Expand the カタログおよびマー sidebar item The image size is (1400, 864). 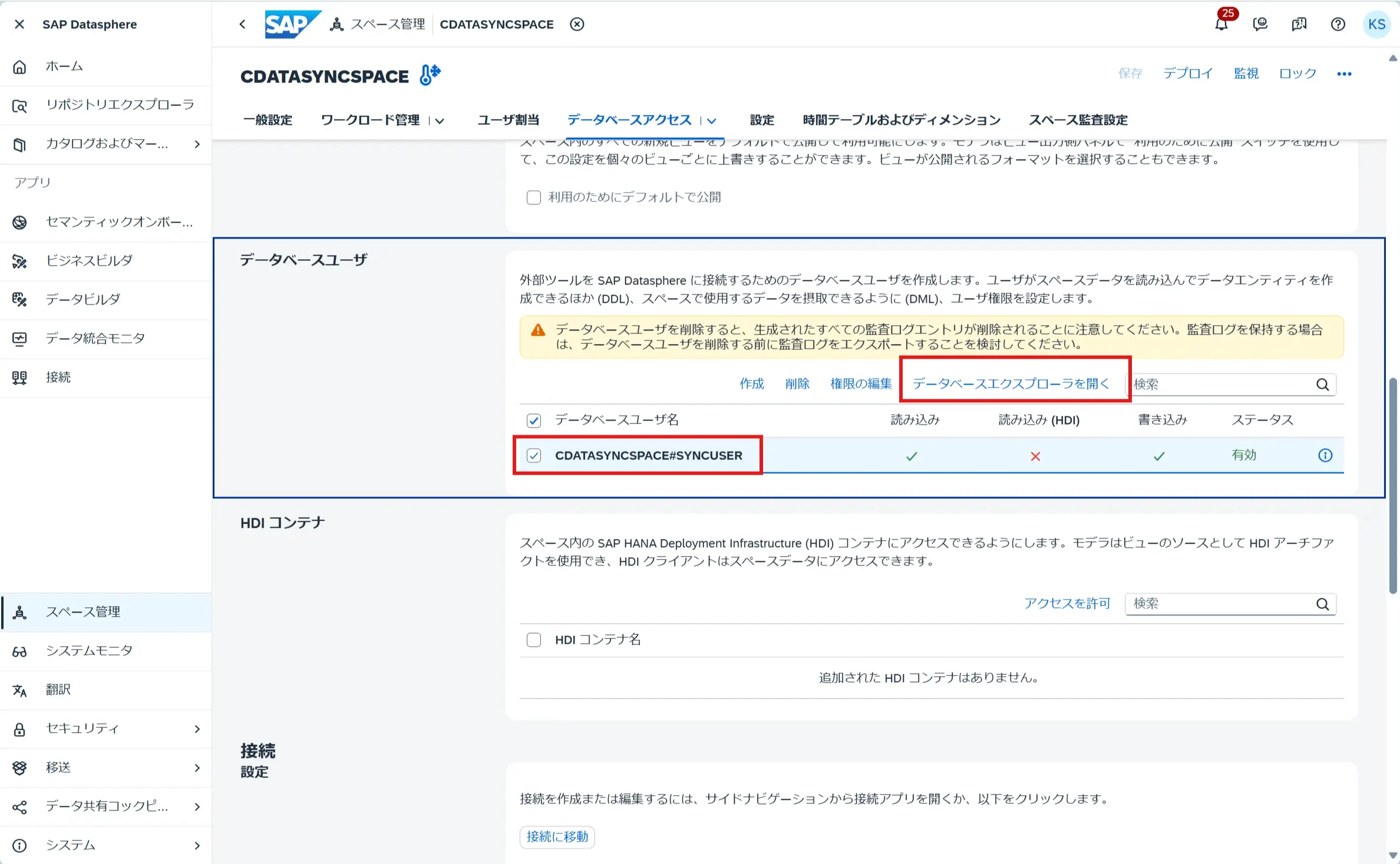point(197,144)
